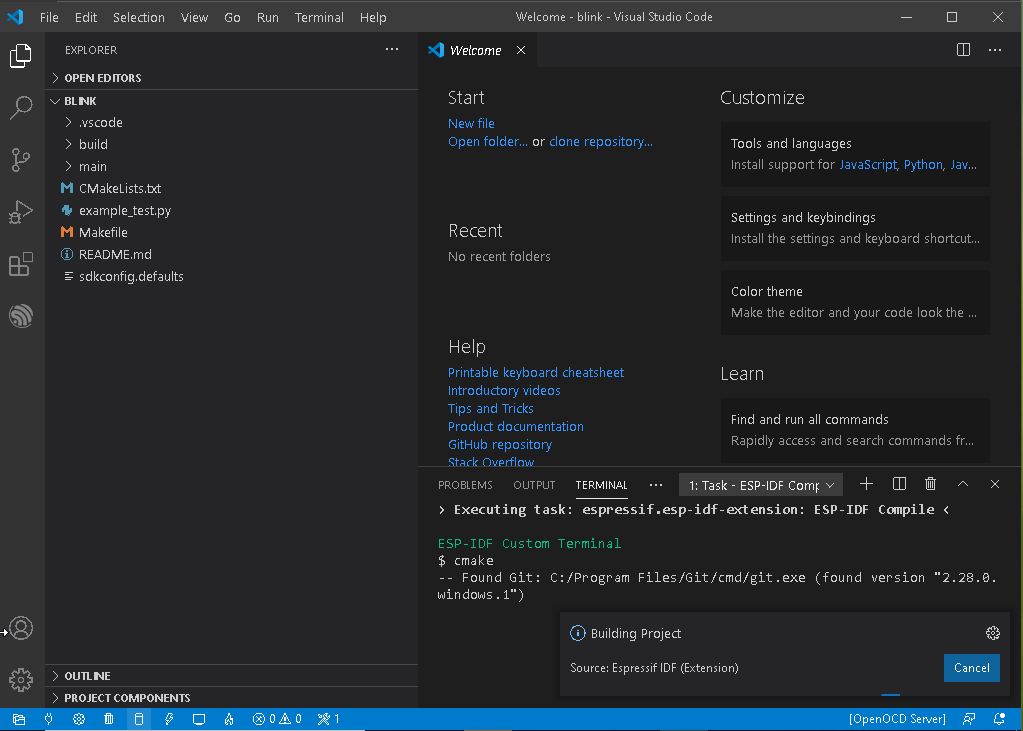Click build, flash and monitor flame icon
The width and height of the screenshot is (1023, 731).
[229, 719]
